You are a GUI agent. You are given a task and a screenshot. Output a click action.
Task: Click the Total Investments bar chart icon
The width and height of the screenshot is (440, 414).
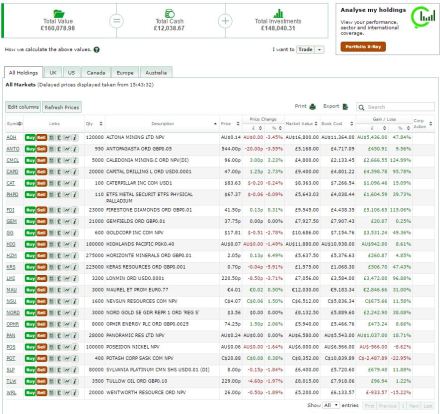click(278, 13)
